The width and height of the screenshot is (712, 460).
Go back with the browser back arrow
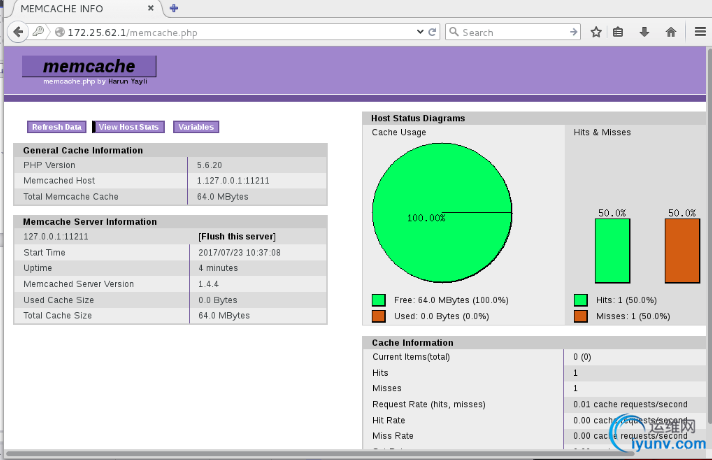pyautogui.click(x=18, y=32)
